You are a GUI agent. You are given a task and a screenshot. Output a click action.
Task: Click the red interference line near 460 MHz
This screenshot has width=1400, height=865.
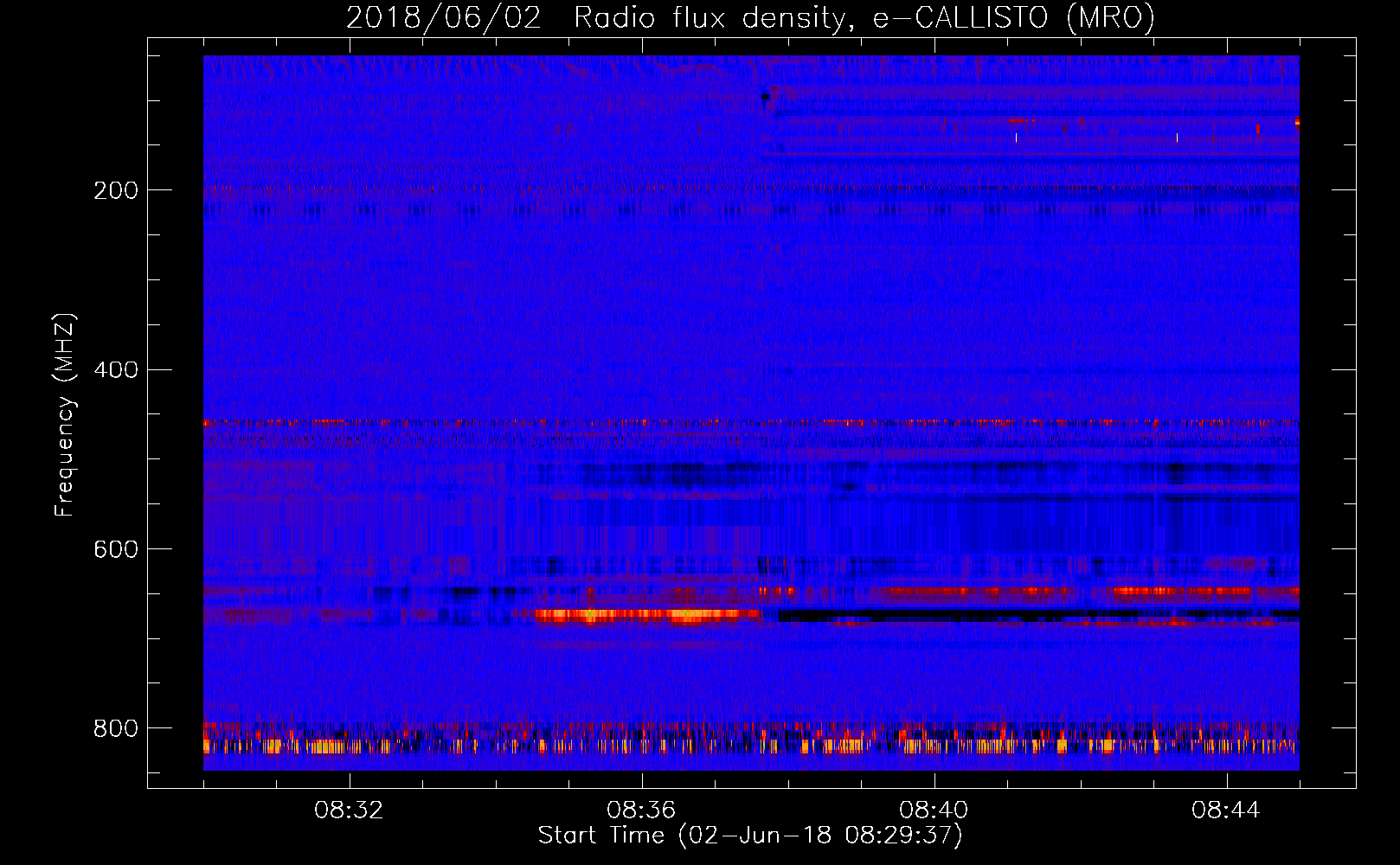point(751,423)
